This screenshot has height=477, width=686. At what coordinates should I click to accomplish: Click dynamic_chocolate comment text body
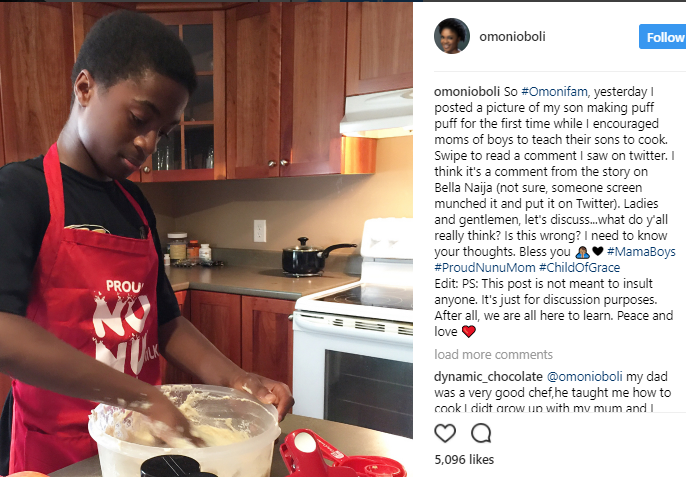coord(553,393)
